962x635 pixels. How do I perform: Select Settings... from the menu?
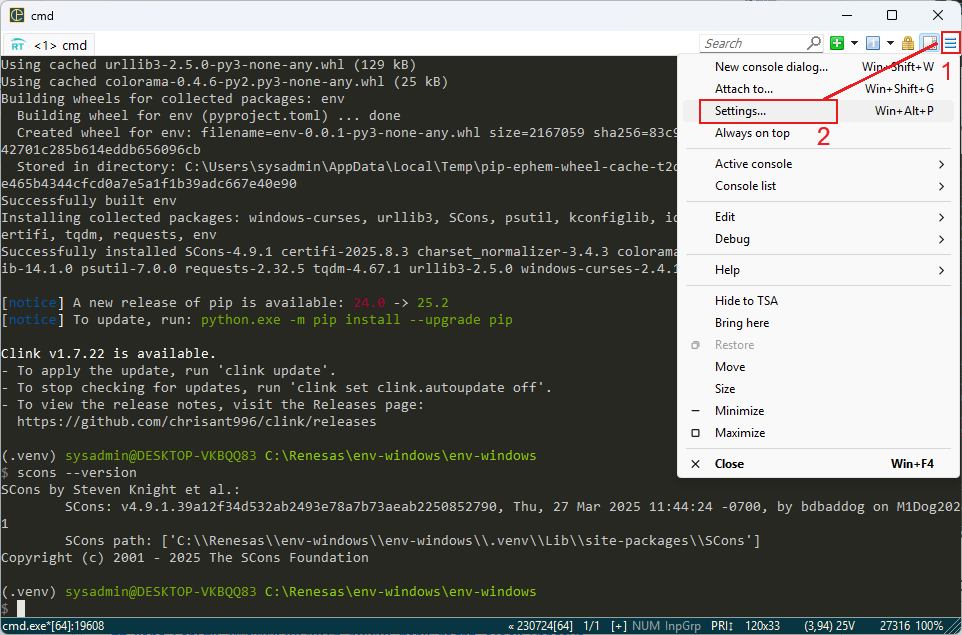point(741,111)
